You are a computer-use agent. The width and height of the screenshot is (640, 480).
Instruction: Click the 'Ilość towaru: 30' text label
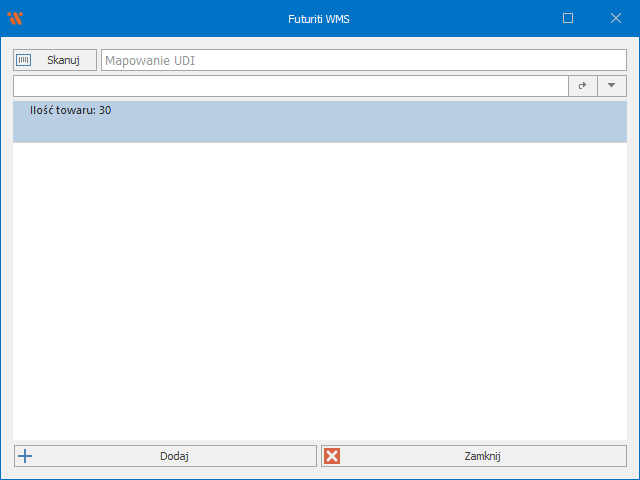pyautogui.click(x=70, y=110)
